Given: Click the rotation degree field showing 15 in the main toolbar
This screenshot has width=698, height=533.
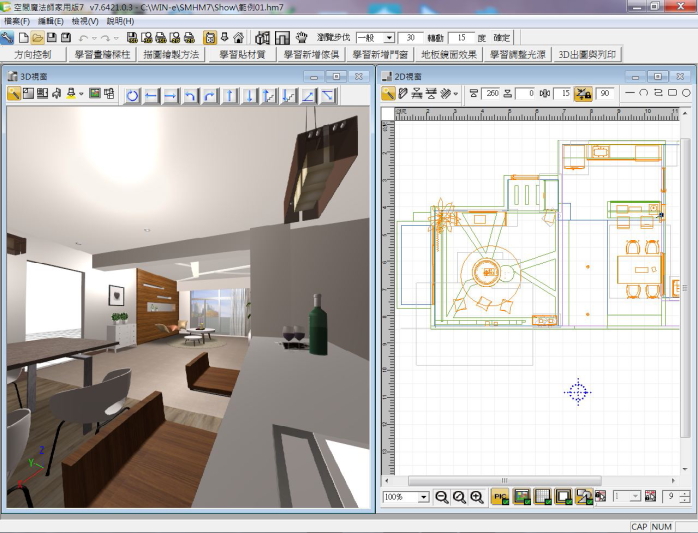Looking at the screenshot, I should [x=462, y=38].
